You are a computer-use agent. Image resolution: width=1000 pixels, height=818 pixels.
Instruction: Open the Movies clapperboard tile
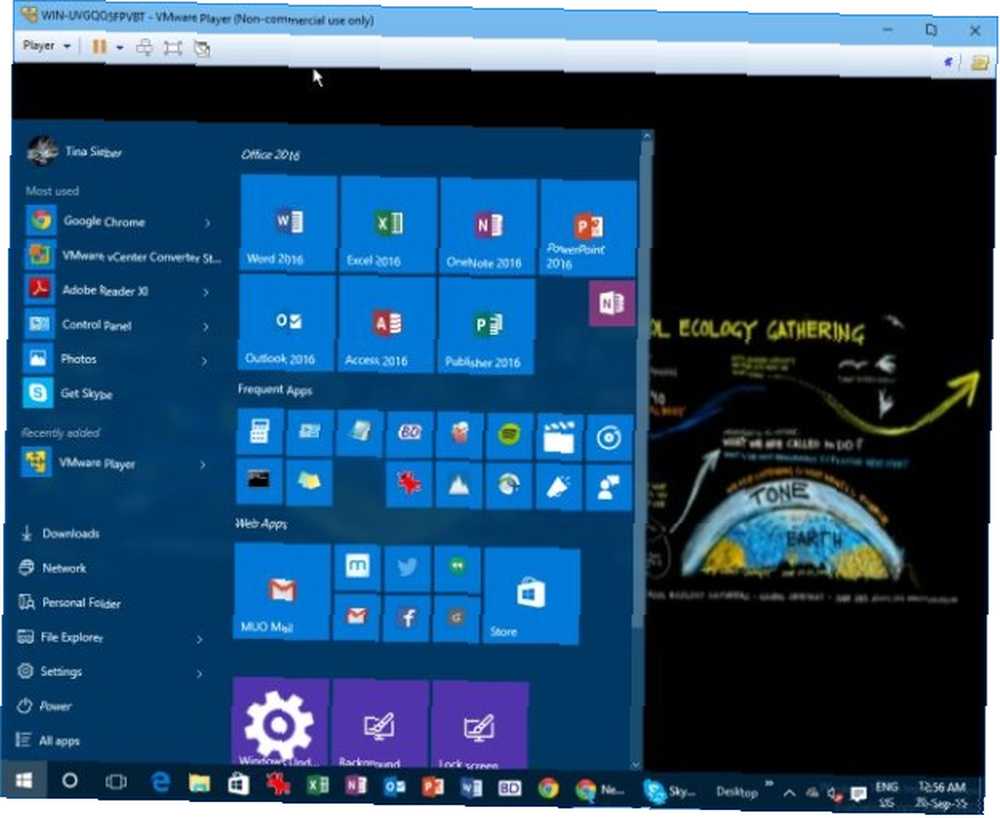point(559,437)
